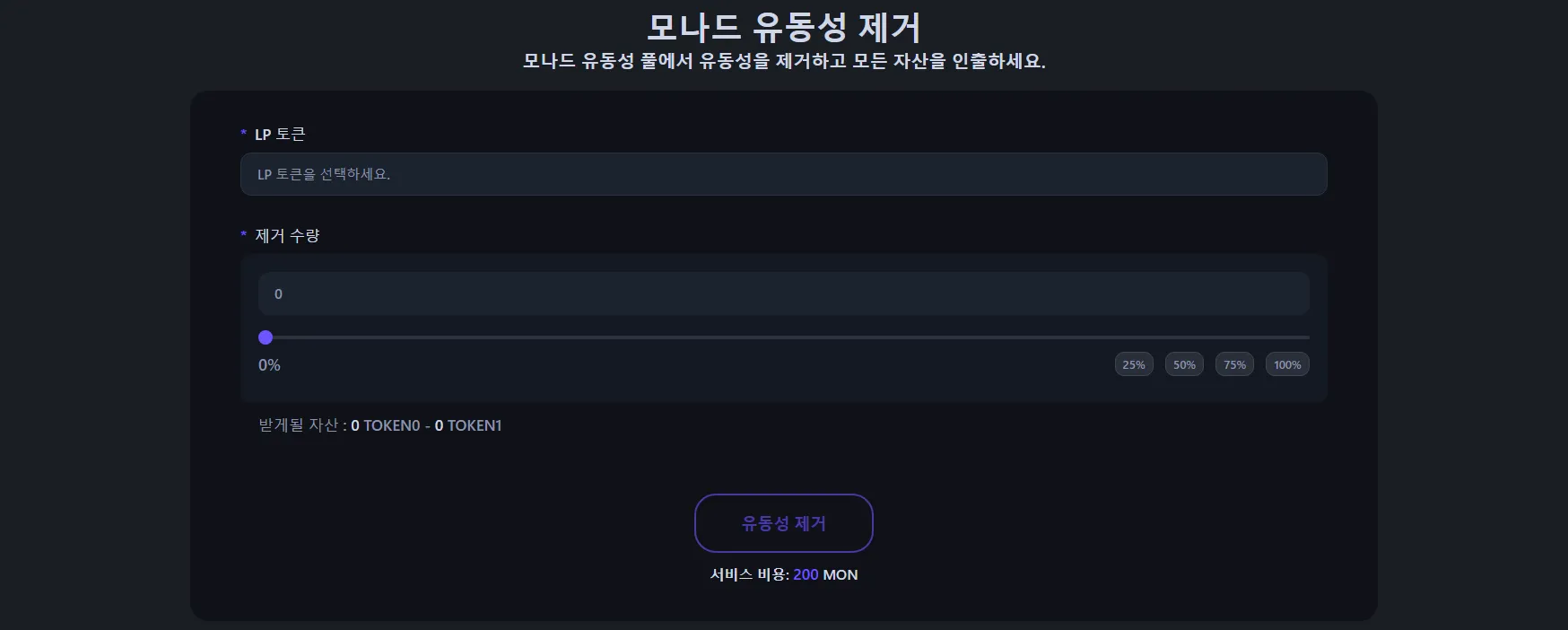Viewport: 1568px width, 630px height.
Task: Click the 0% slider value label
Action: 269,365
